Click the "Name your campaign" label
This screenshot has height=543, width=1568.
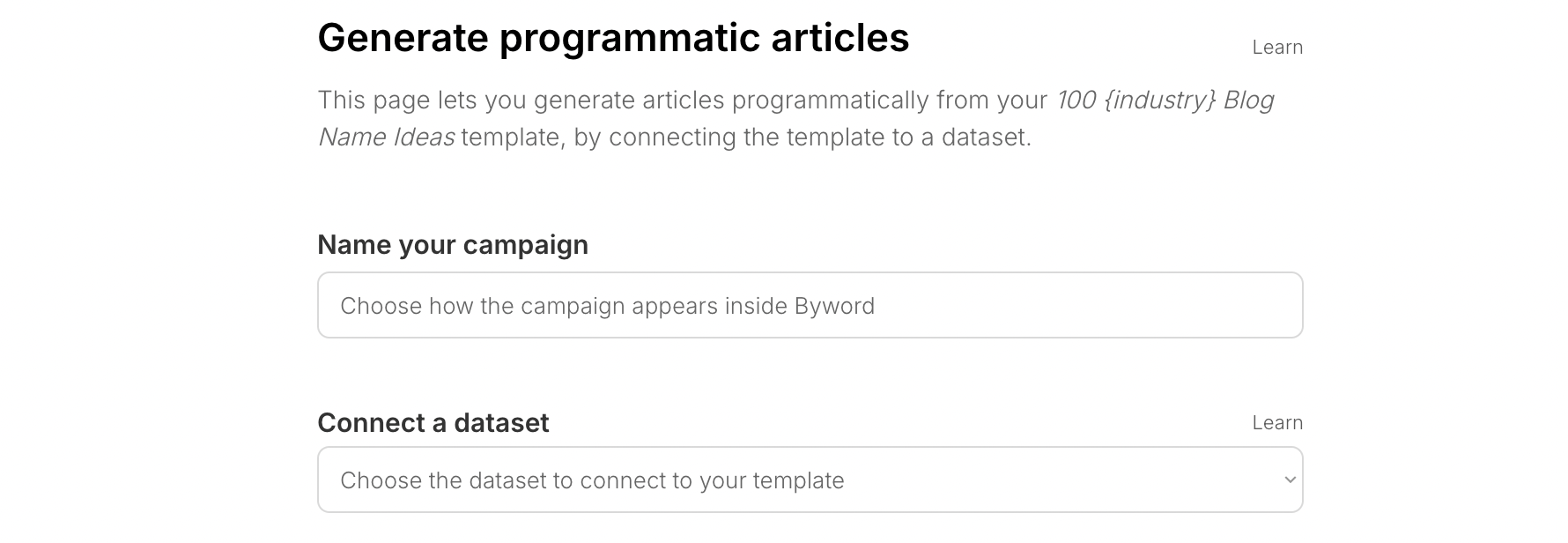453,245
